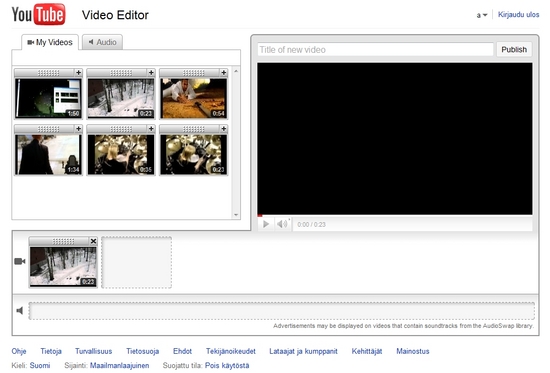
Task: Open the Kehittäjät footer link
Action: [367, 351]
